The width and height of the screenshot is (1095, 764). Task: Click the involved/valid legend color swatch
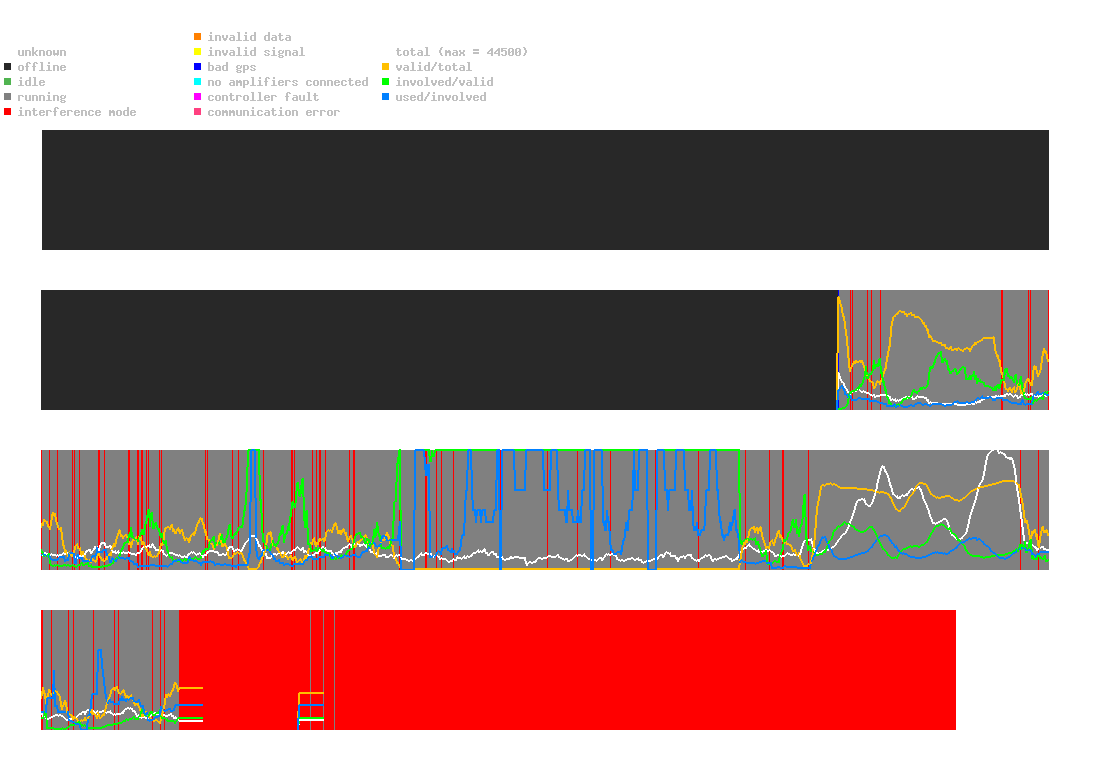385,82
